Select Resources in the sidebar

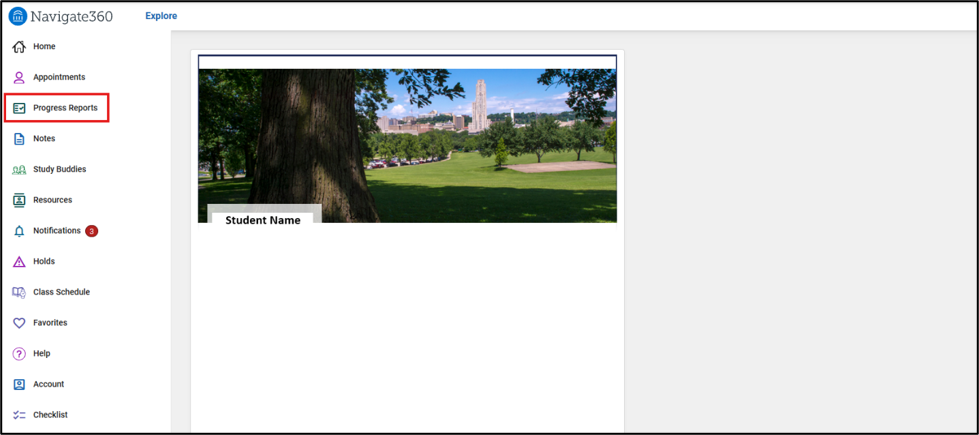tap(52, 200)
